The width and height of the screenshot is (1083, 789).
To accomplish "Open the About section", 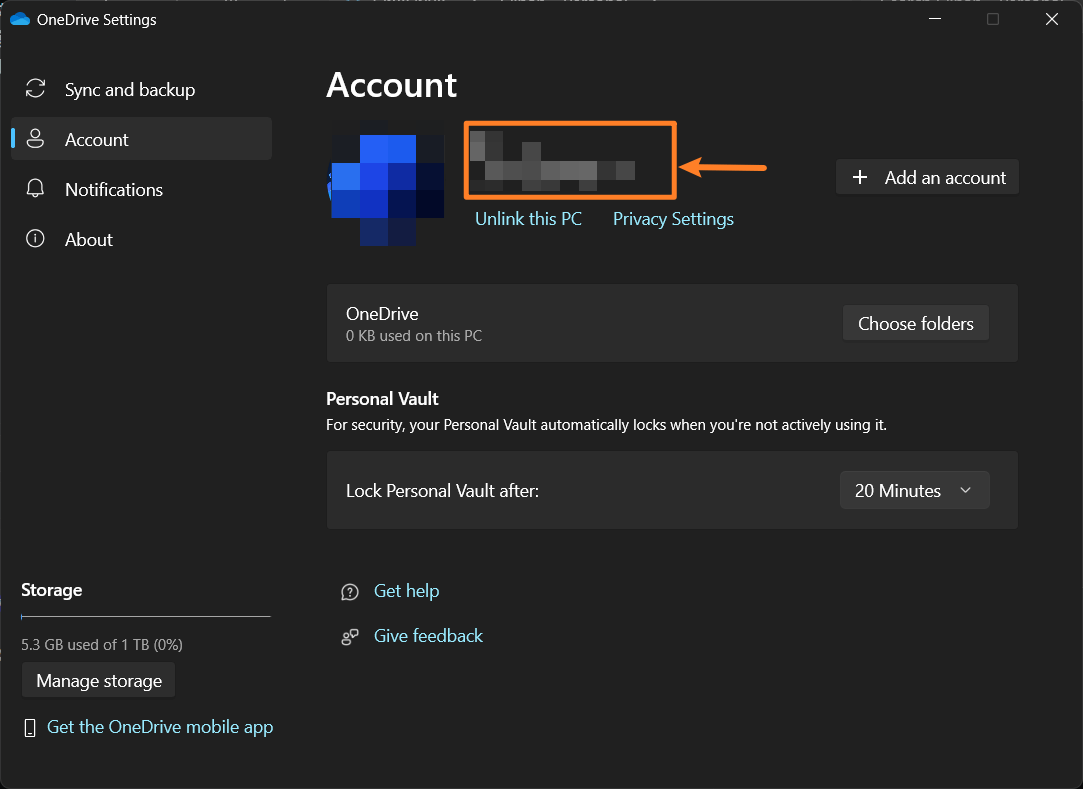I will click(141, 239).
